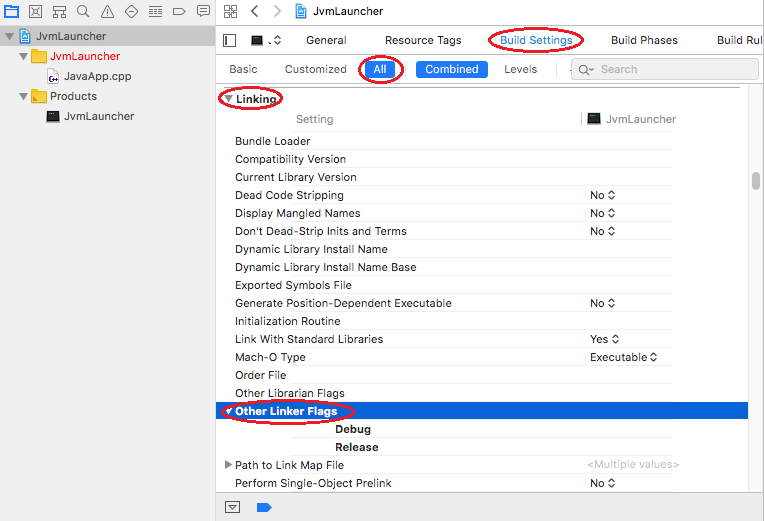
Task: Select the red JvmLauncher group folder
Action: pos(85,57)
